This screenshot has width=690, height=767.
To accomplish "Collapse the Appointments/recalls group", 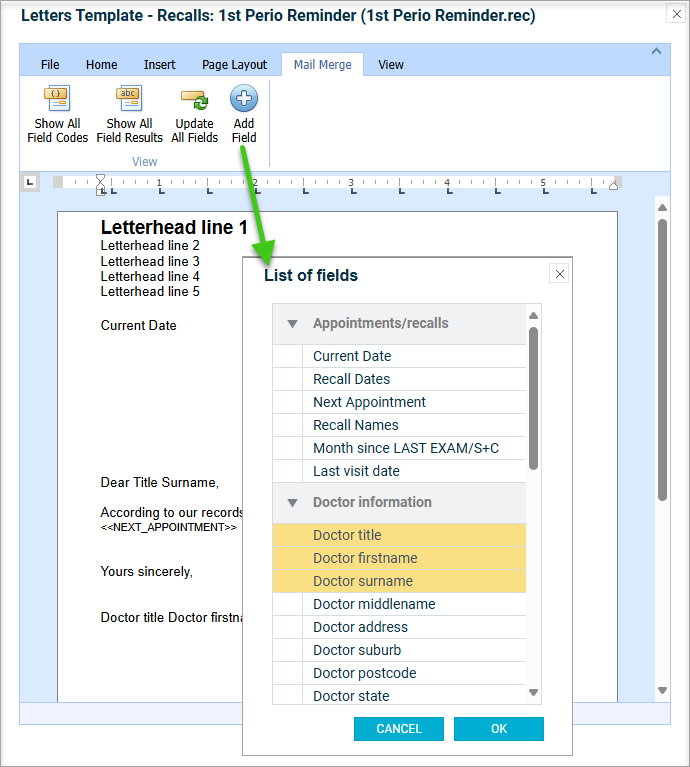I will [x=292, y=324].
